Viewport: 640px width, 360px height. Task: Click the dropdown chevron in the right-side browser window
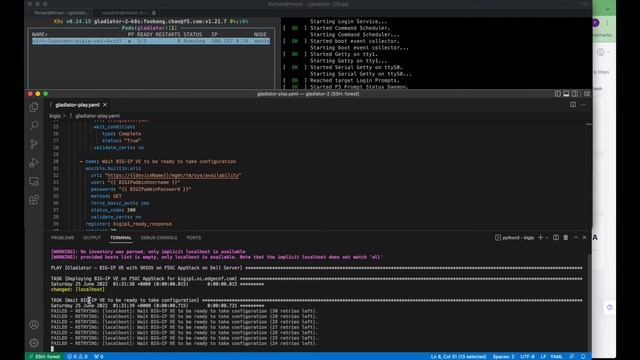tap(607, 9)
